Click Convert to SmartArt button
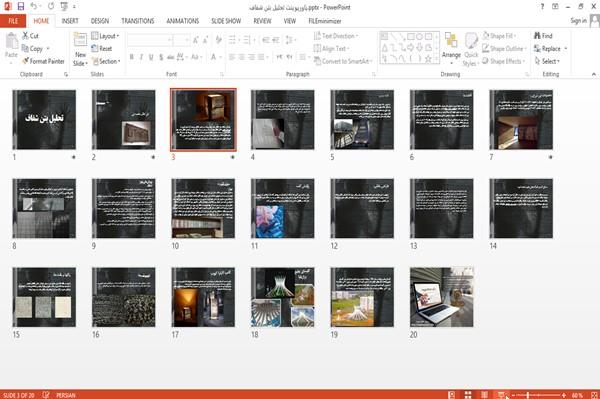The width and height of the screenshot is (600, 399). [343, 61]
